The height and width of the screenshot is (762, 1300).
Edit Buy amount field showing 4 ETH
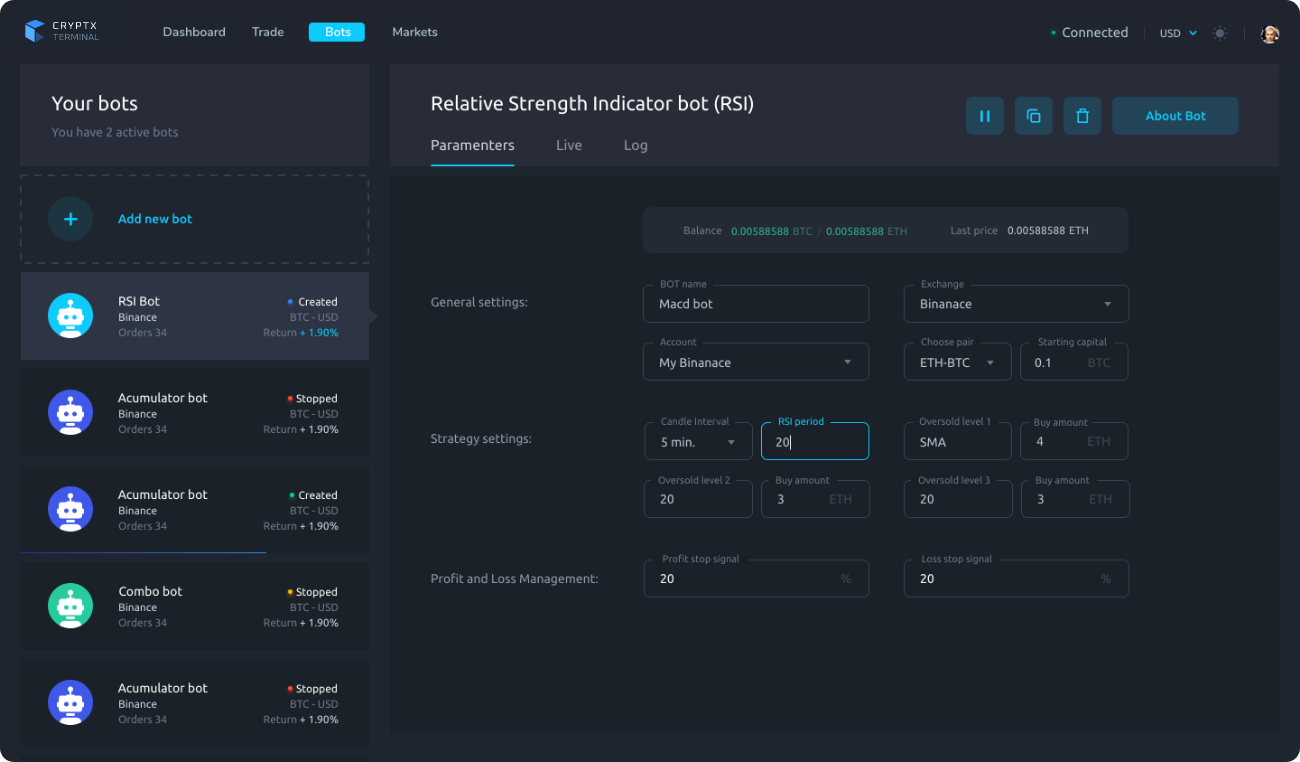point(1074,441)
